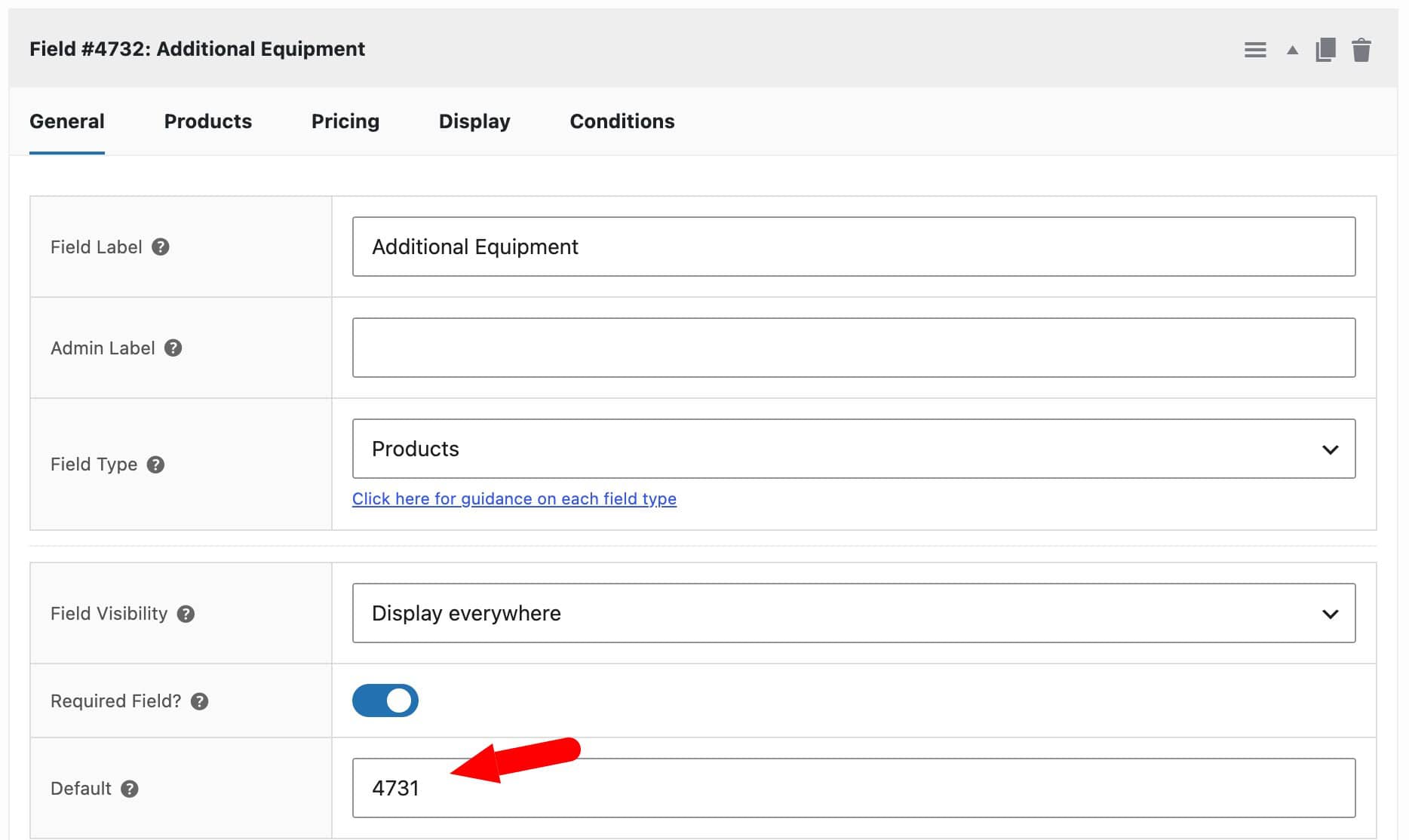Click into the empty Admin Label input

[x=854, y=348]
